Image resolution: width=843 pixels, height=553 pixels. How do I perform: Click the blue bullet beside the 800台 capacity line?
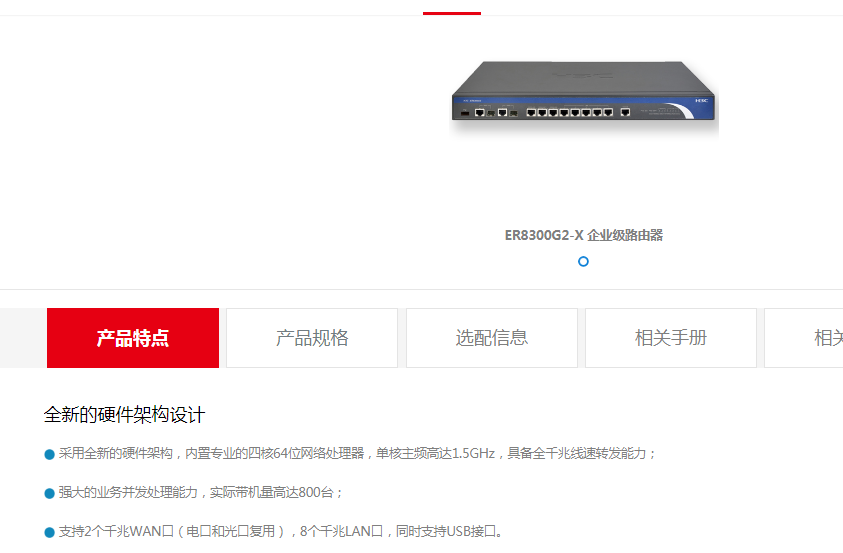(49, 493)
